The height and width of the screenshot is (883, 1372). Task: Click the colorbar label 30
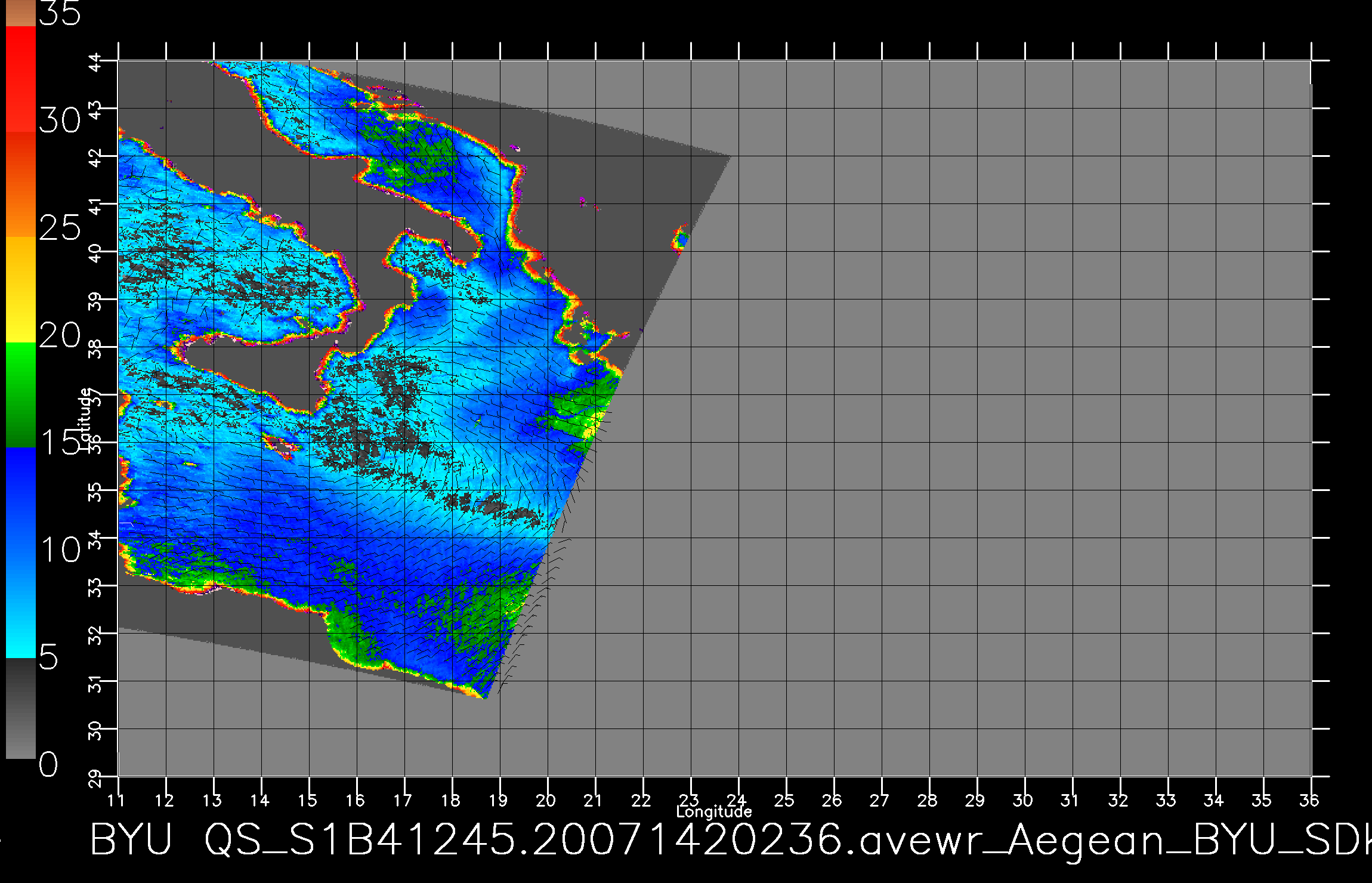pos(60,121)
